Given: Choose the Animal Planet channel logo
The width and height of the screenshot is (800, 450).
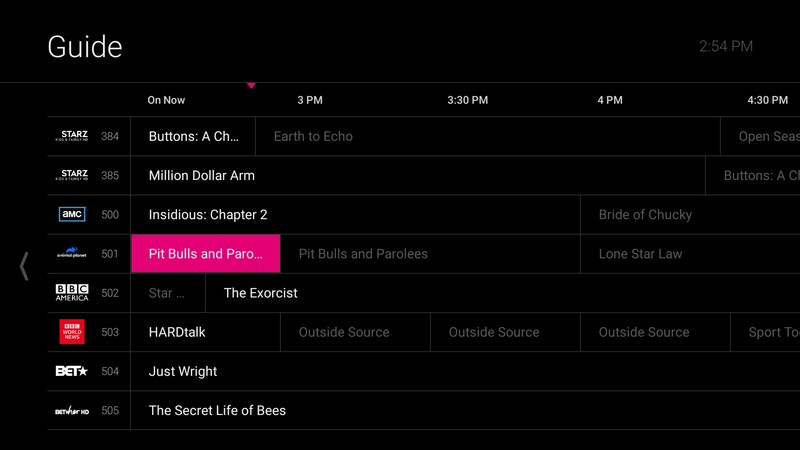Looking at the screenshot, I should 72,253.
